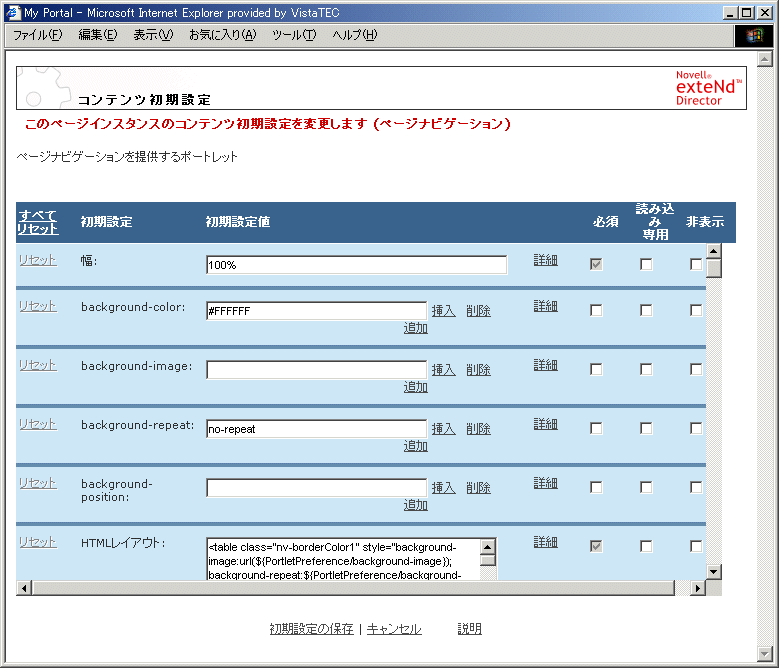Open 詳細 for background-position

coord(545,484)
